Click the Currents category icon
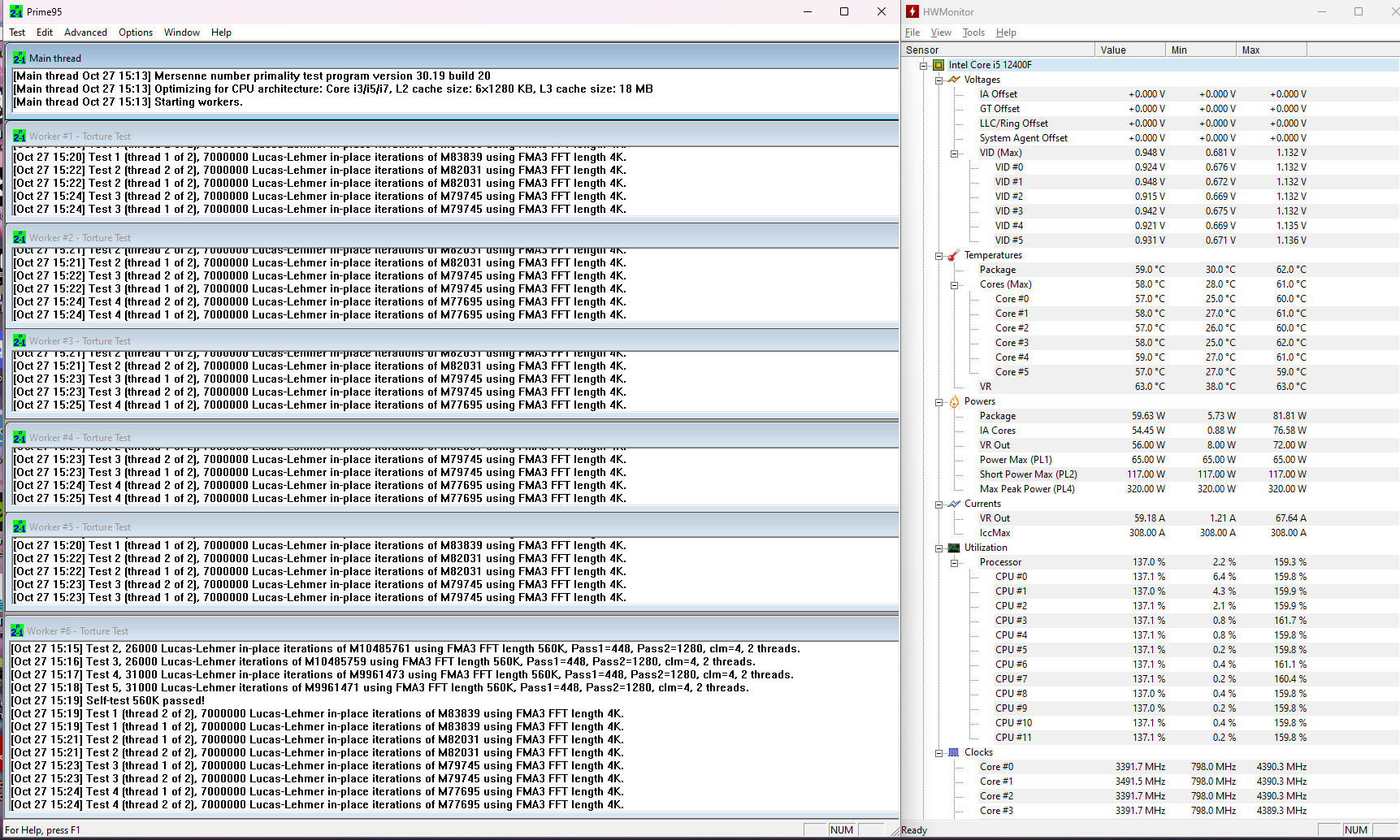The width and height of the screenshot is (1400, 840). (x=954, y=504)
